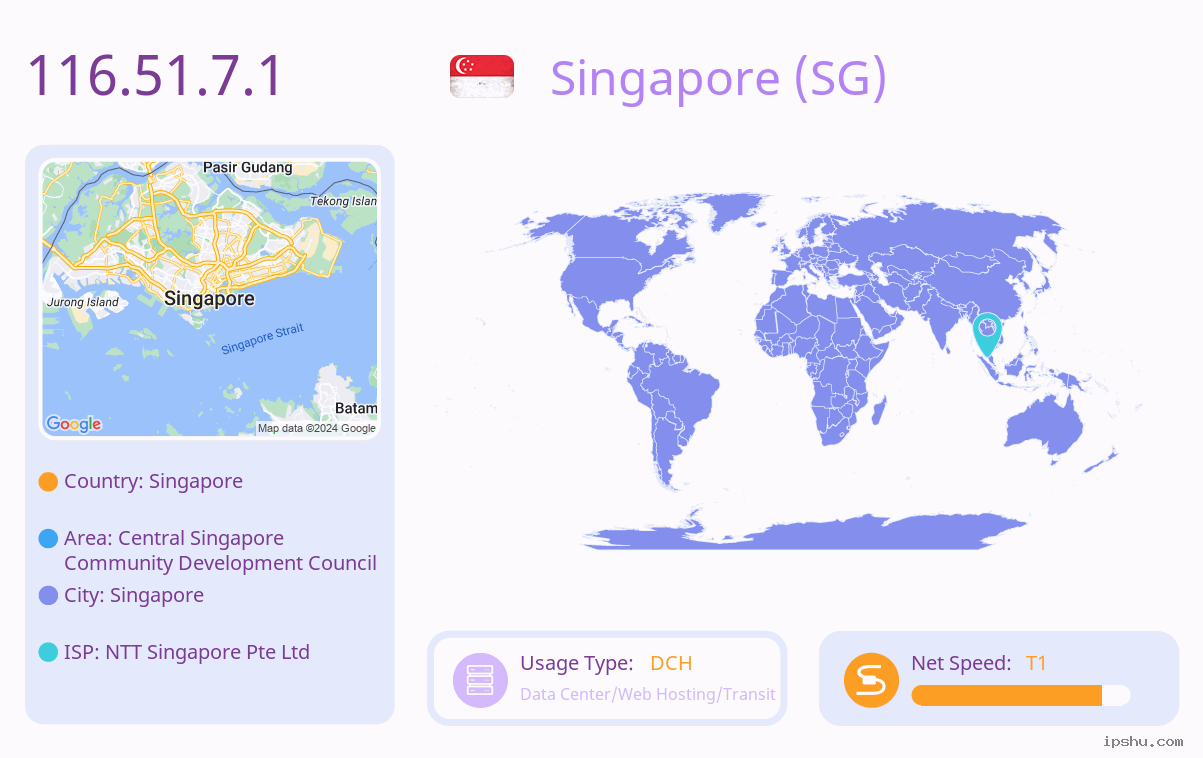This screenshot has height=758, width=1203.
Task: Click the Singapore label on the map
Action: pos(209,299)
